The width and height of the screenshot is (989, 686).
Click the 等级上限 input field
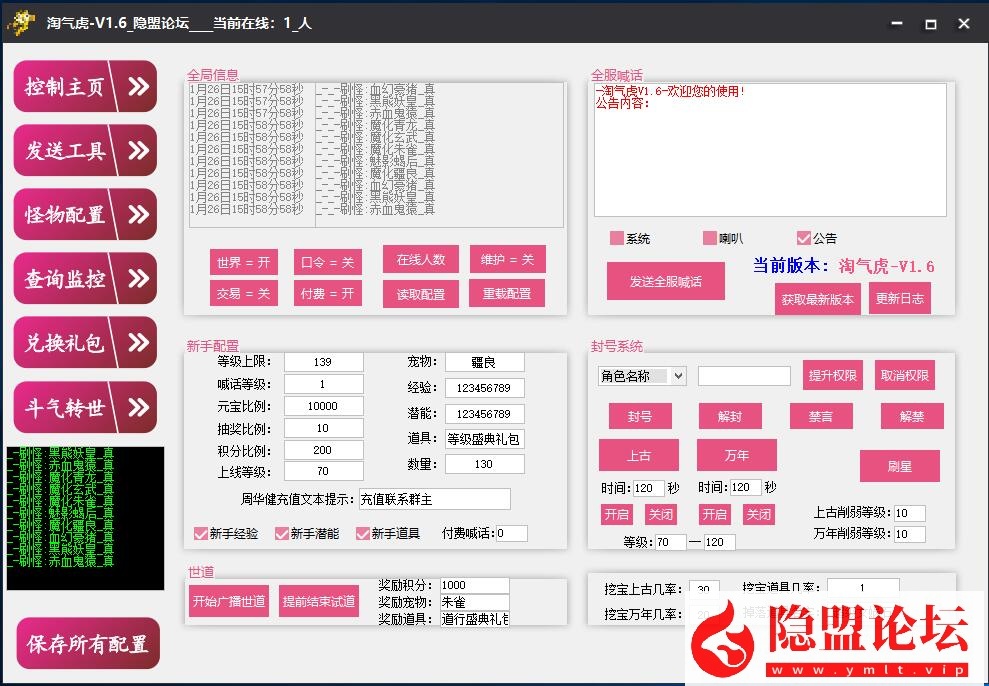pos(322,362)
